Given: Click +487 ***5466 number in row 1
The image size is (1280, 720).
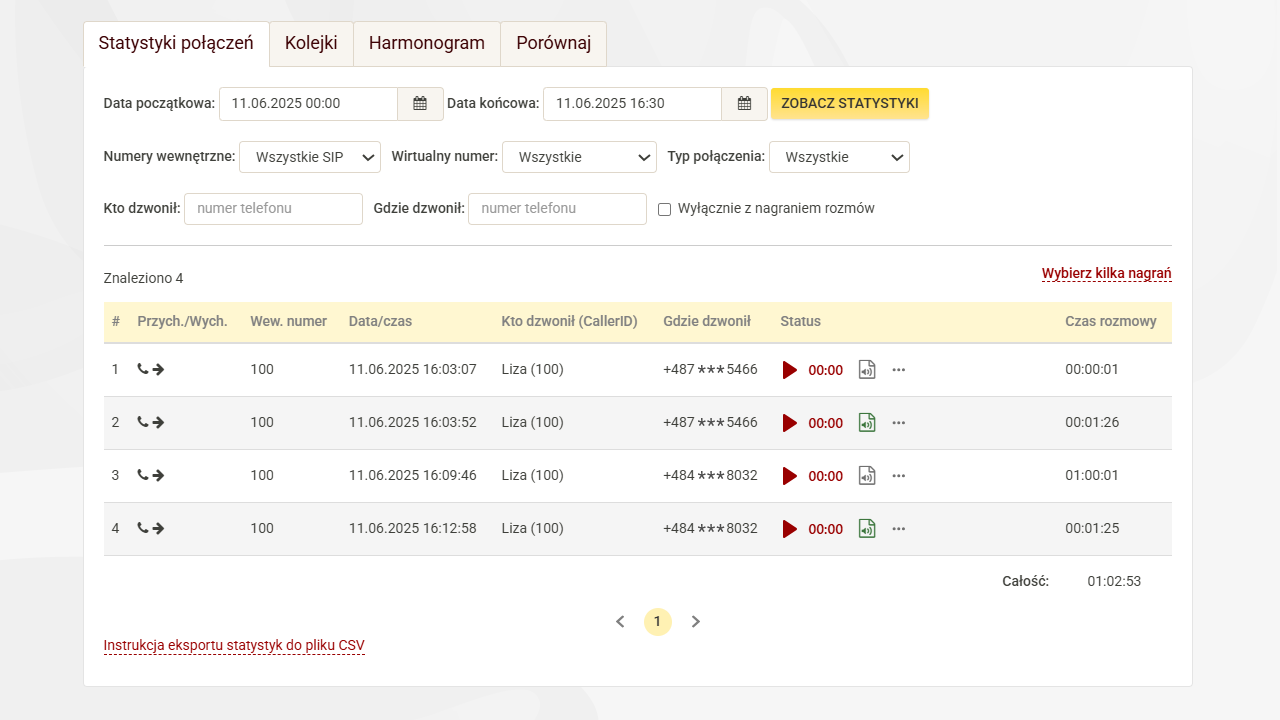Looking at the screenshot, I should click(710, 370).
